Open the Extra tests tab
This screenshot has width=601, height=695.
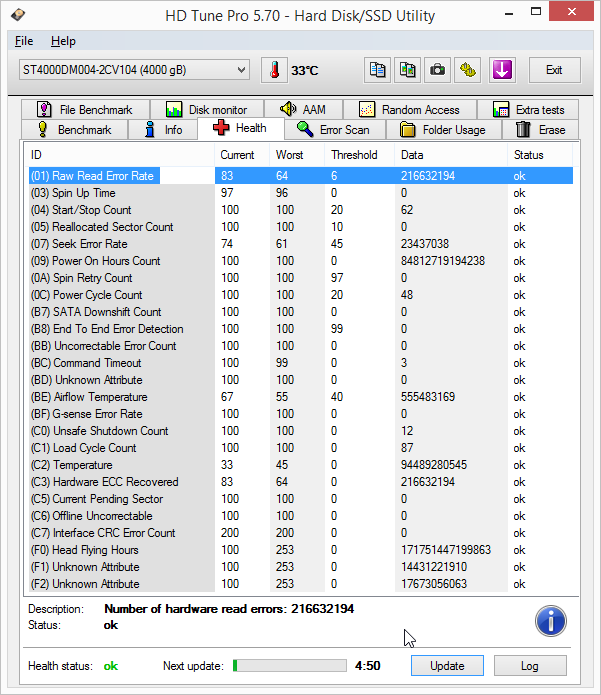pos(528,109)
